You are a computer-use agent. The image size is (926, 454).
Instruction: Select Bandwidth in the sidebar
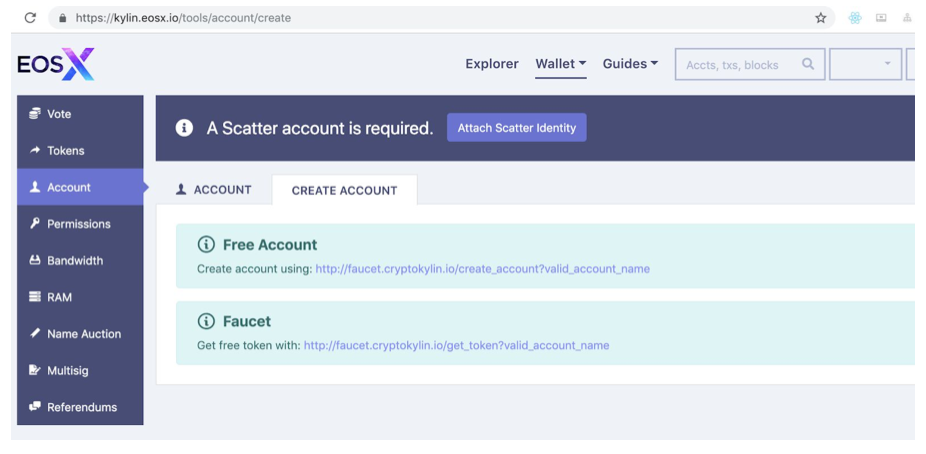click(x=80, y=260)
